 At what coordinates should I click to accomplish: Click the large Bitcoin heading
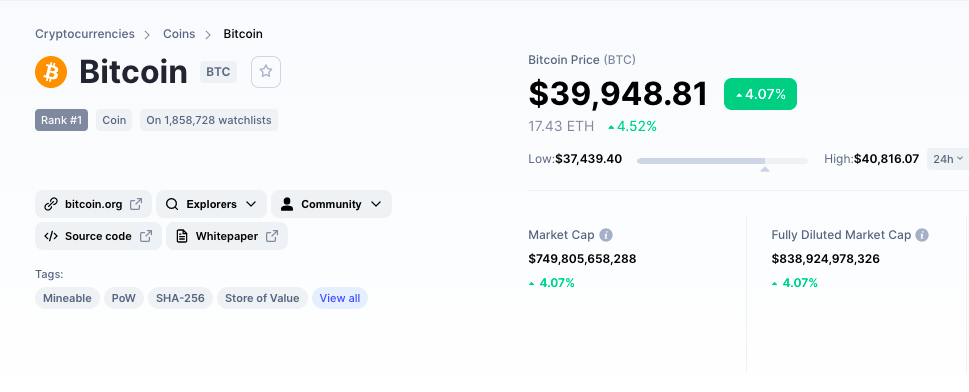pyautogui.click(x=133, y=72)
